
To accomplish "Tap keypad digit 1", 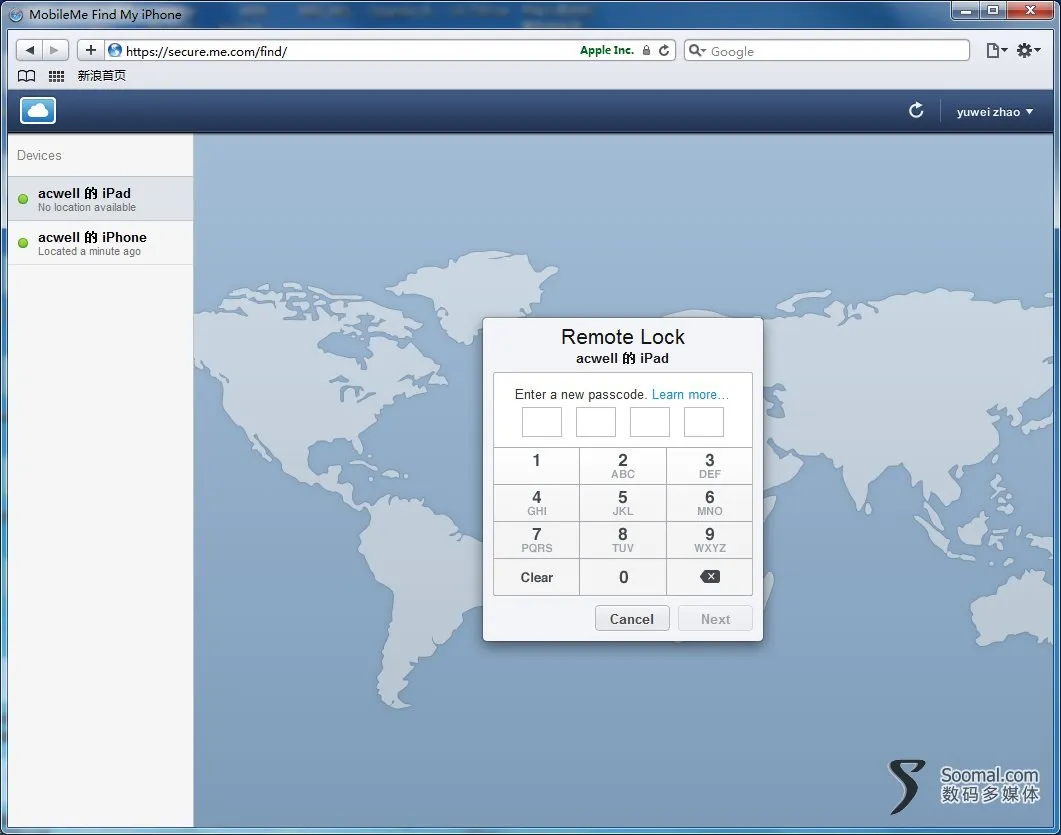I will [536, 466].
